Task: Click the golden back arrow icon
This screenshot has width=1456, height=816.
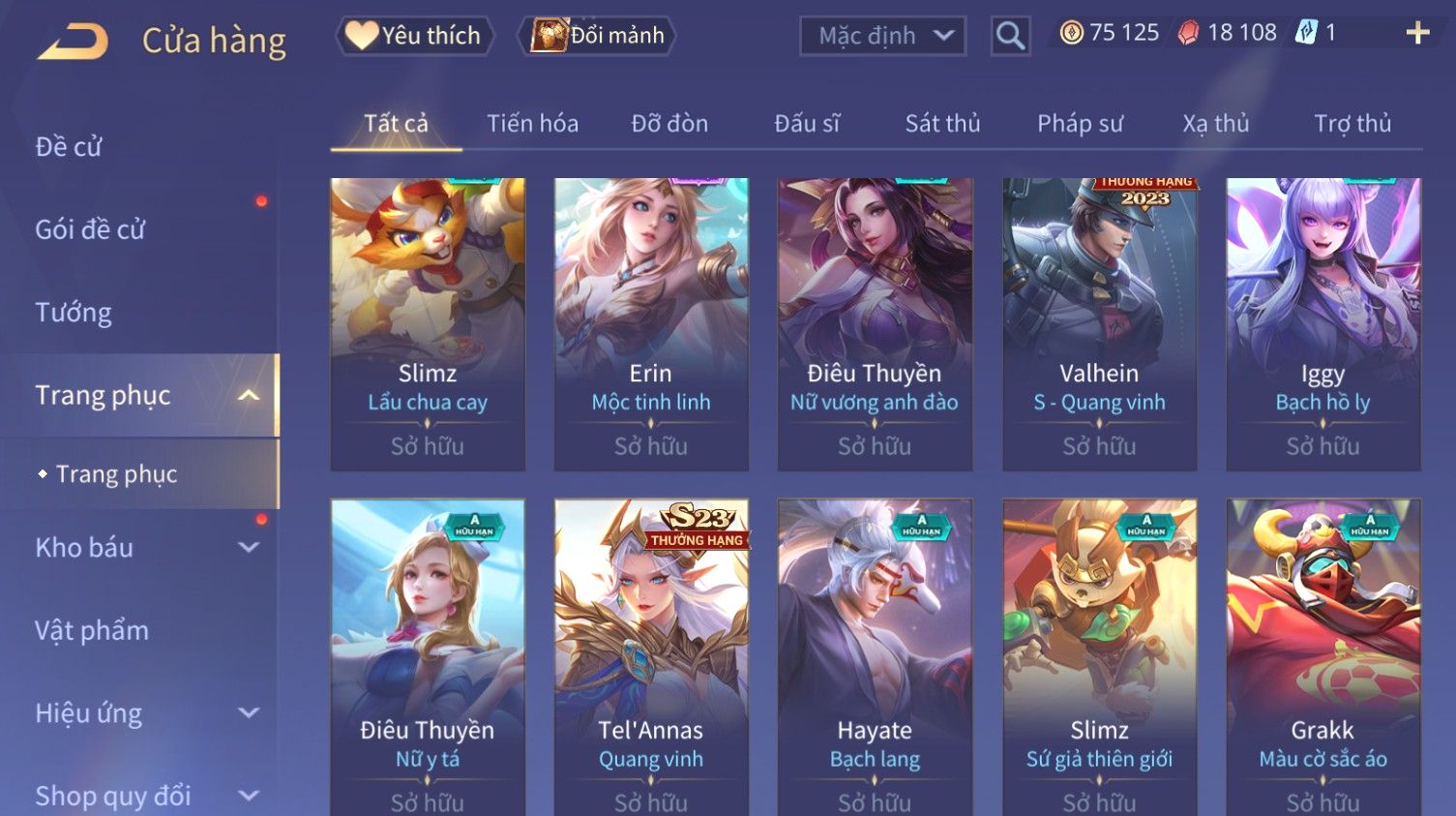Action: point(73,41)
